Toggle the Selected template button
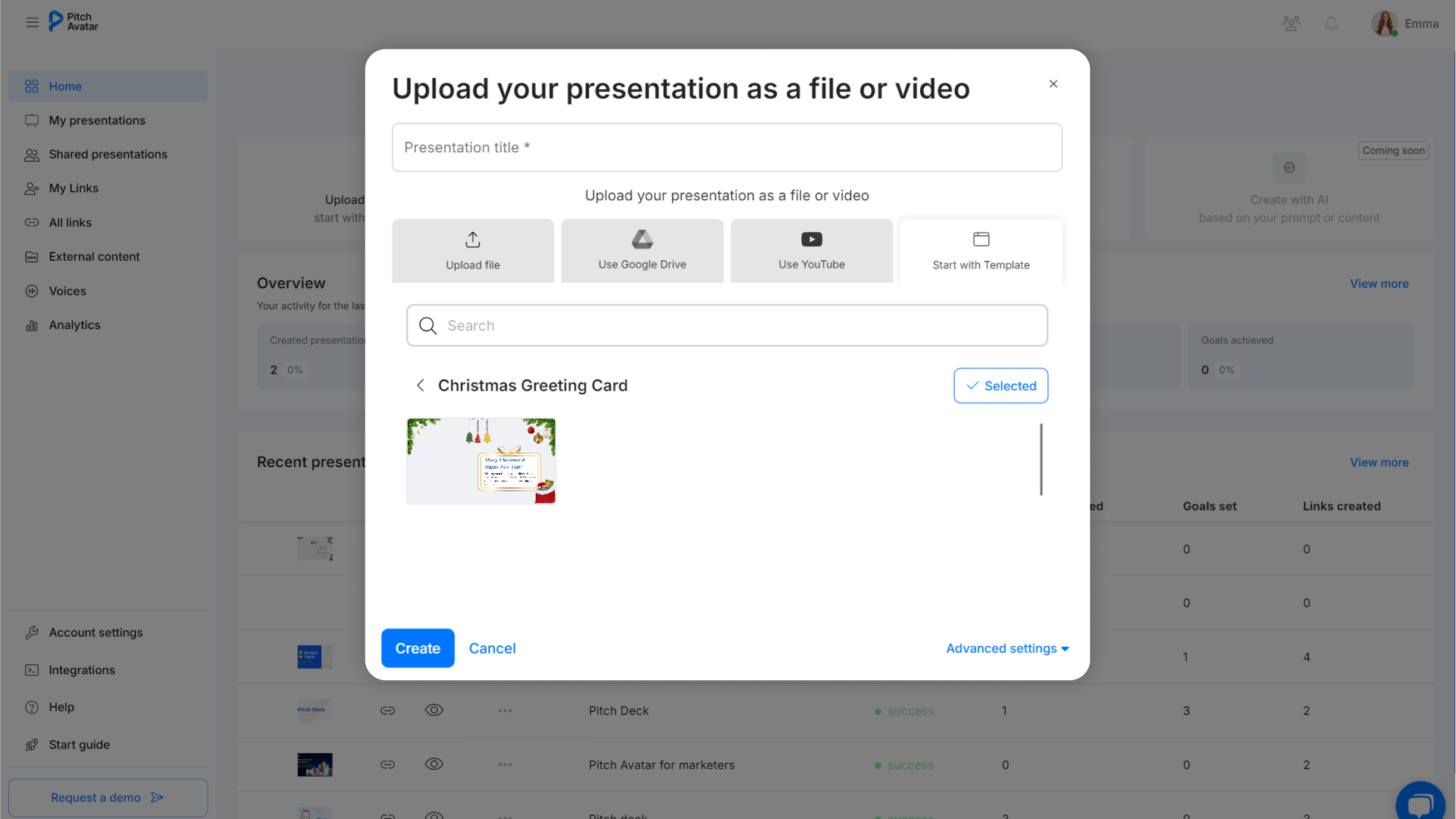 (1000, 386)
